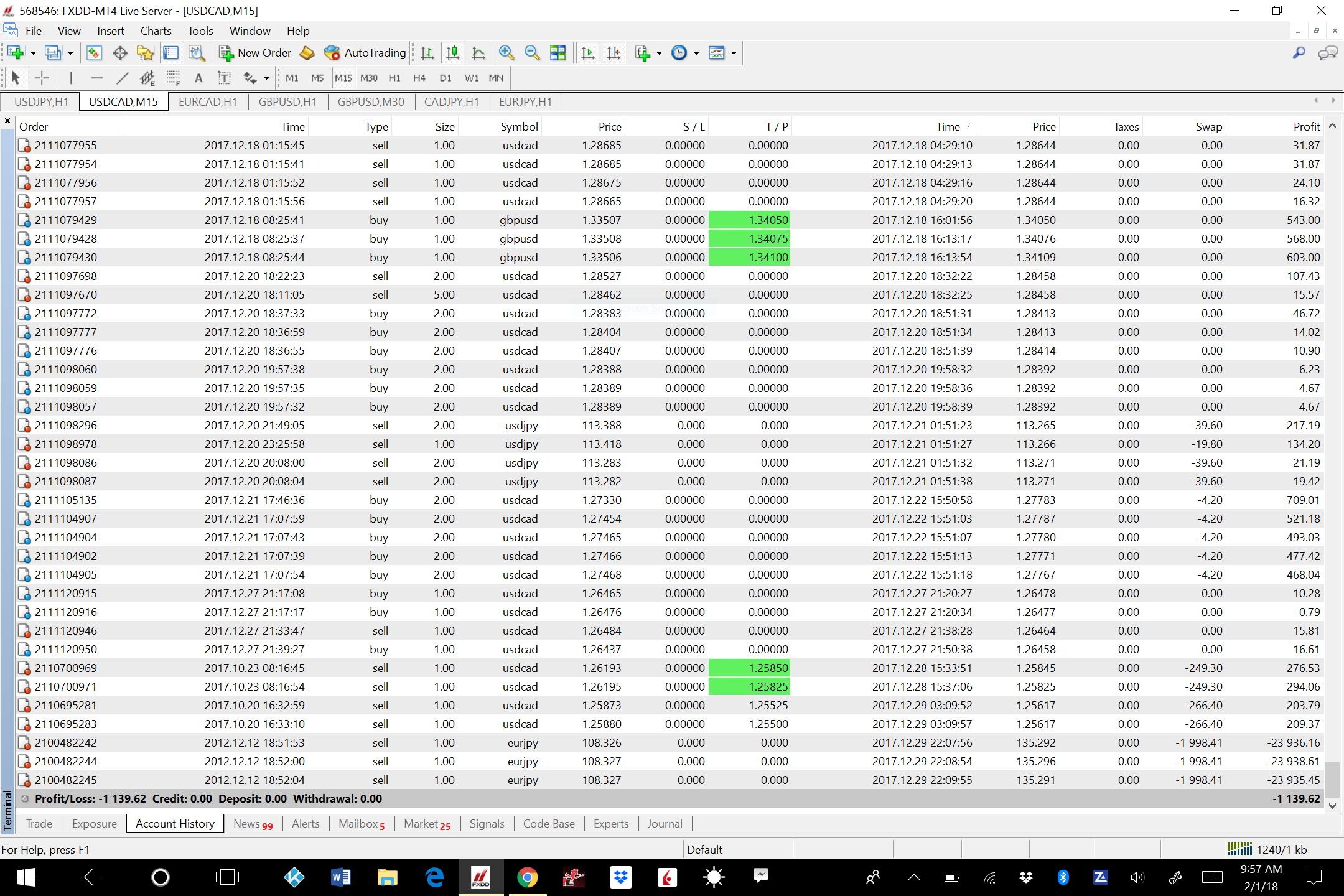Screen dimensions: 1344x896
Task: Open Google Chrome from the taskbar
Action: (x=527, y=877)
